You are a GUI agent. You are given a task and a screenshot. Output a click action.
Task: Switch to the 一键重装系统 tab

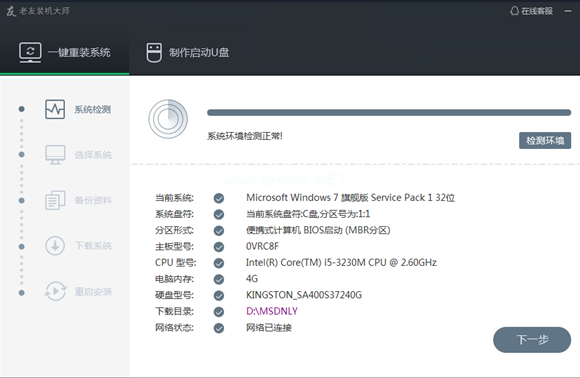(x=65, y=53)
